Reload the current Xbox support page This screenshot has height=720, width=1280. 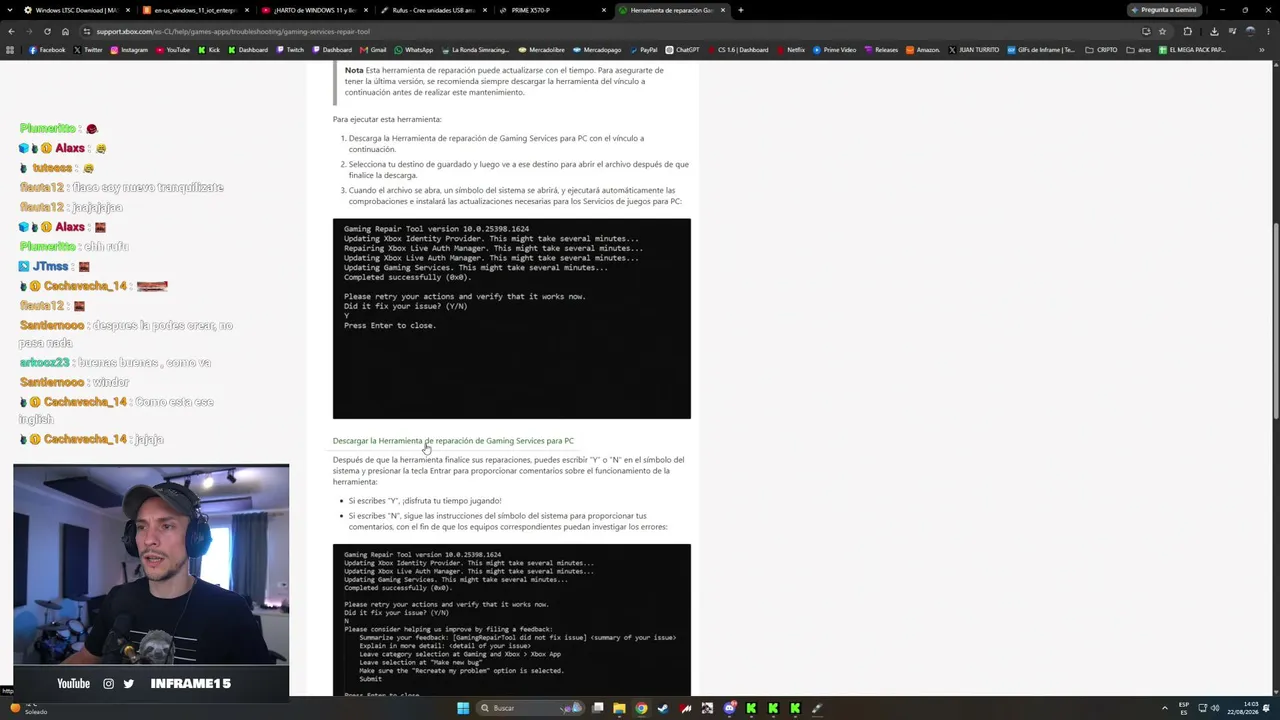47,31
